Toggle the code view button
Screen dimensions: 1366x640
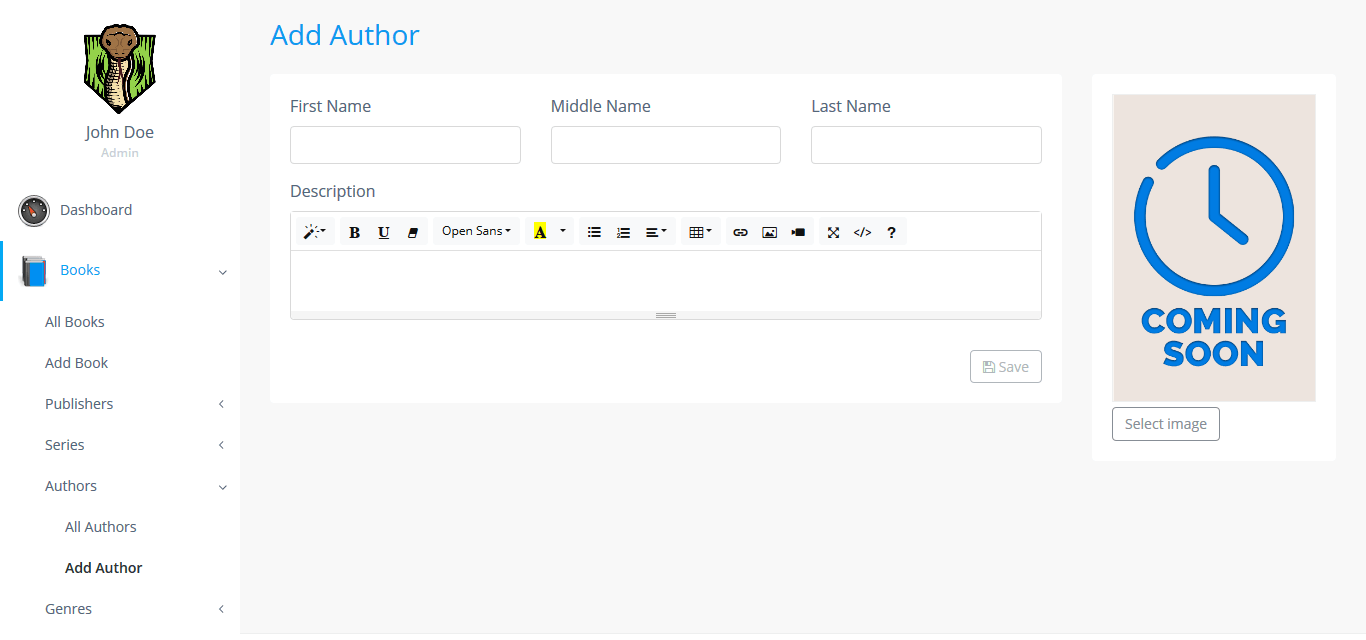coord(862,232)
